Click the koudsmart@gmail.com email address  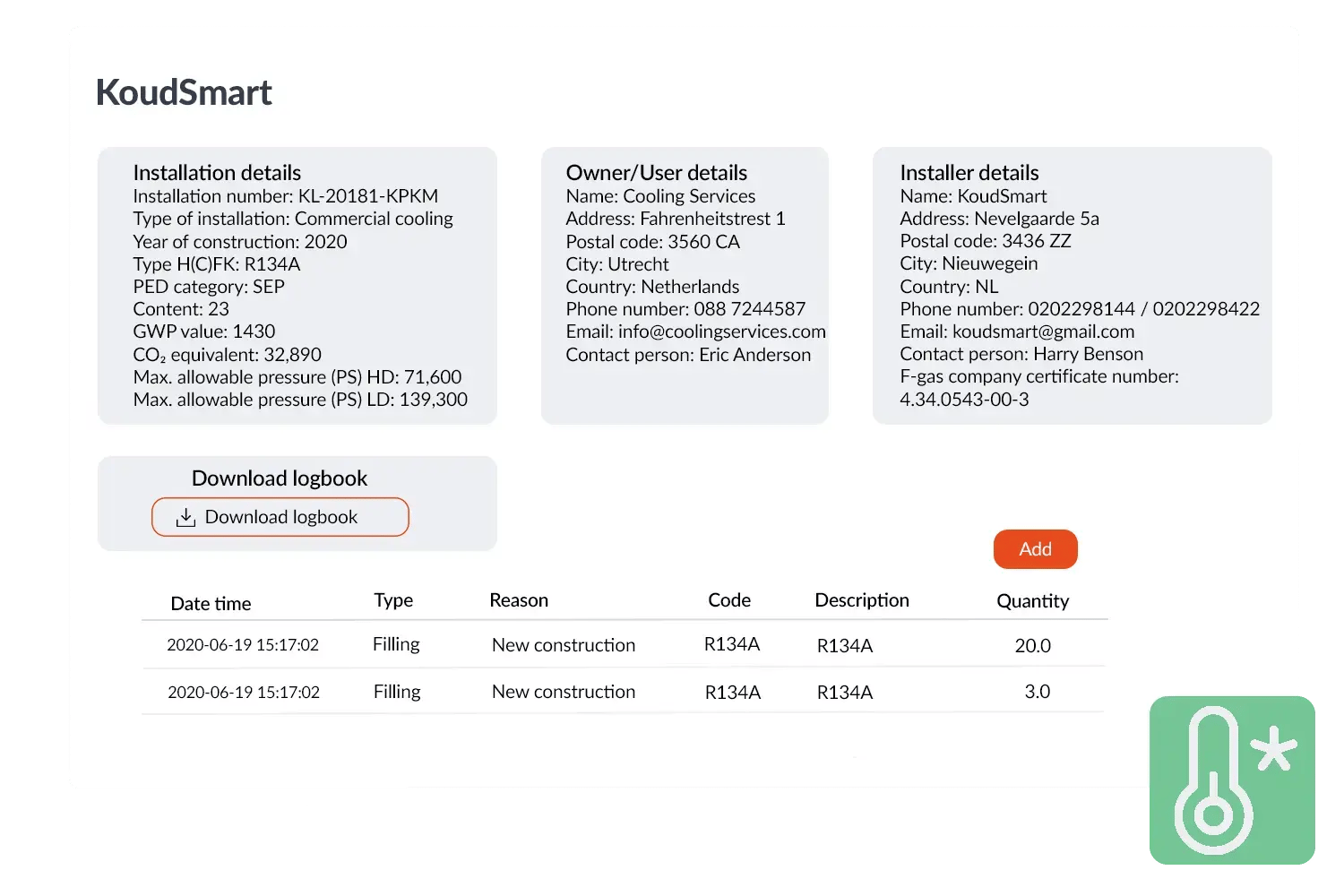click(x=1043, y=332)
